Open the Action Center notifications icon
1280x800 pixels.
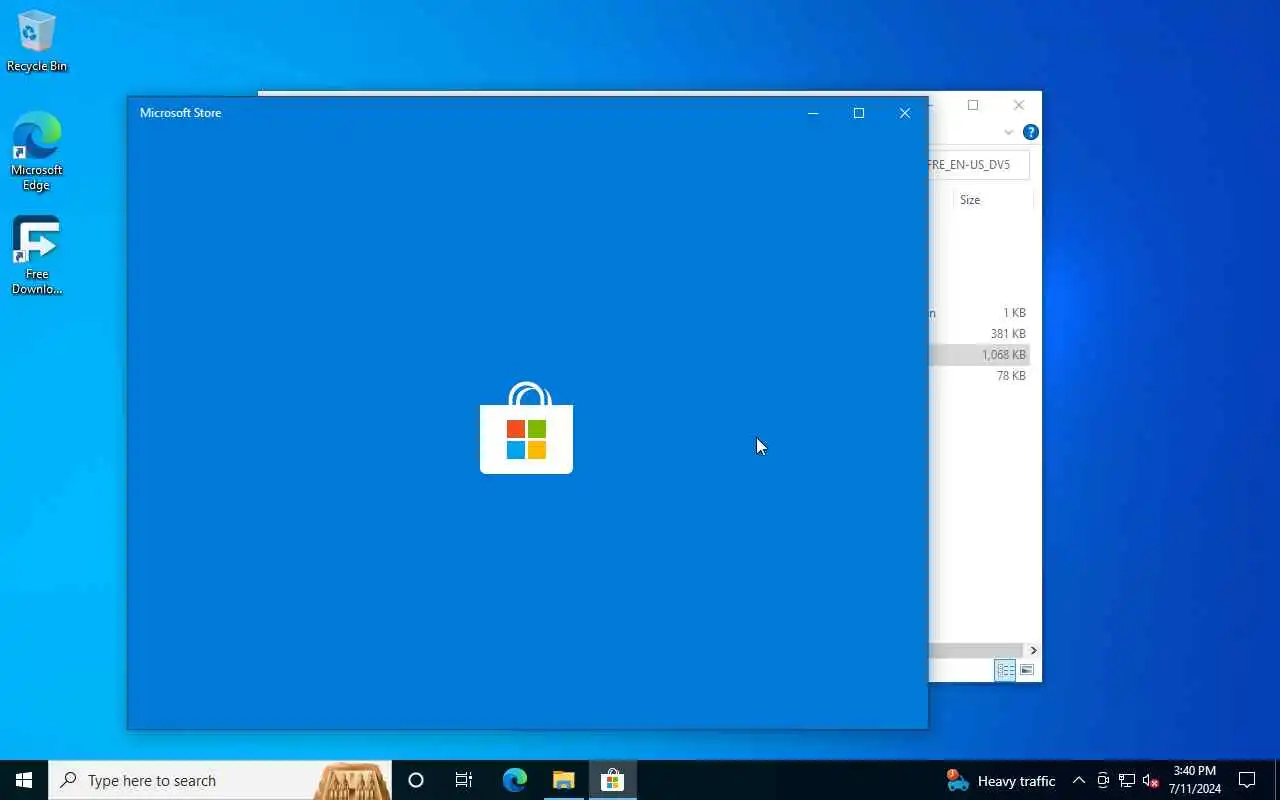(1247, 780)
